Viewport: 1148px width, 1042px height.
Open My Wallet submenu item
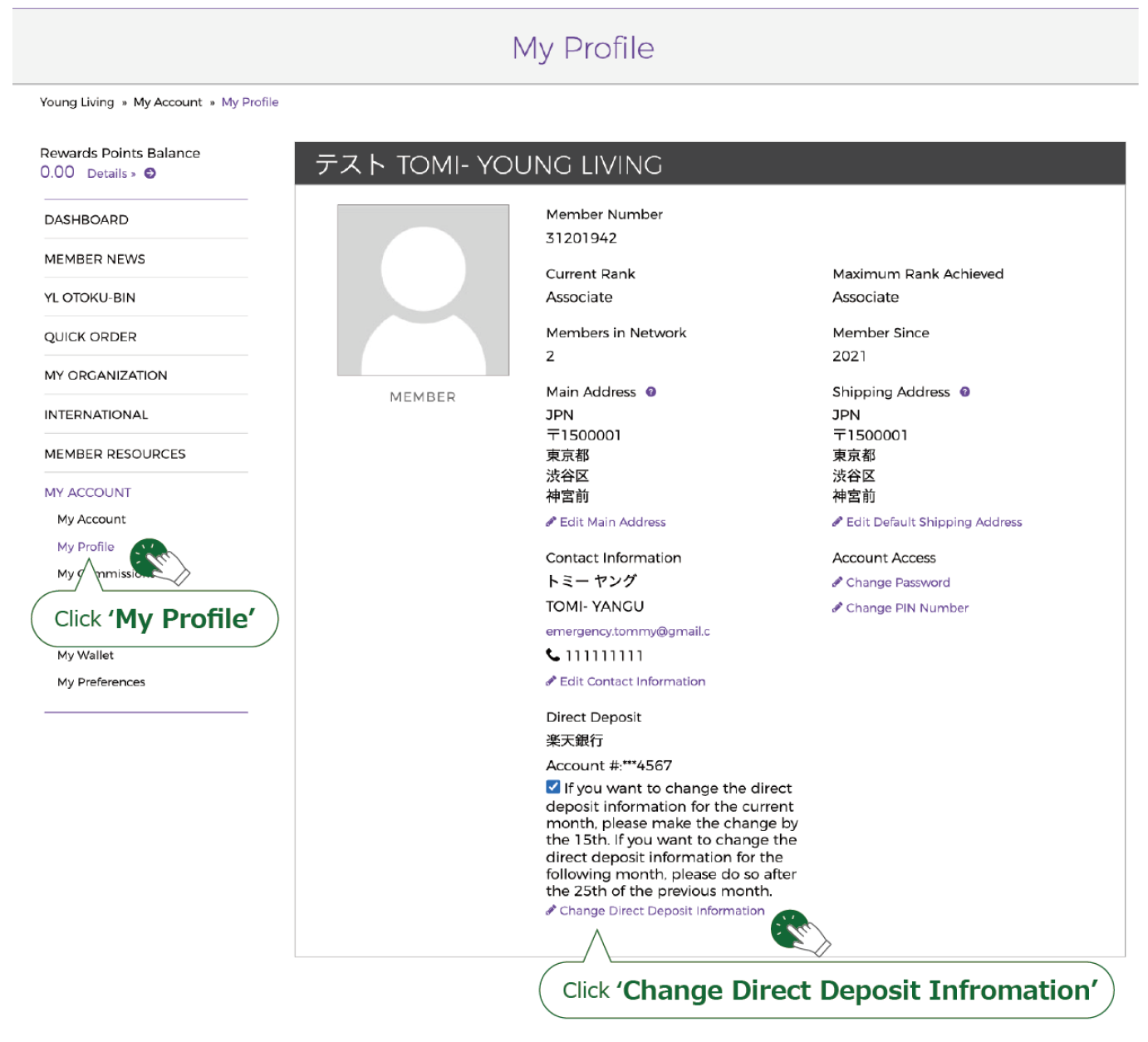[x=86, y=656]
